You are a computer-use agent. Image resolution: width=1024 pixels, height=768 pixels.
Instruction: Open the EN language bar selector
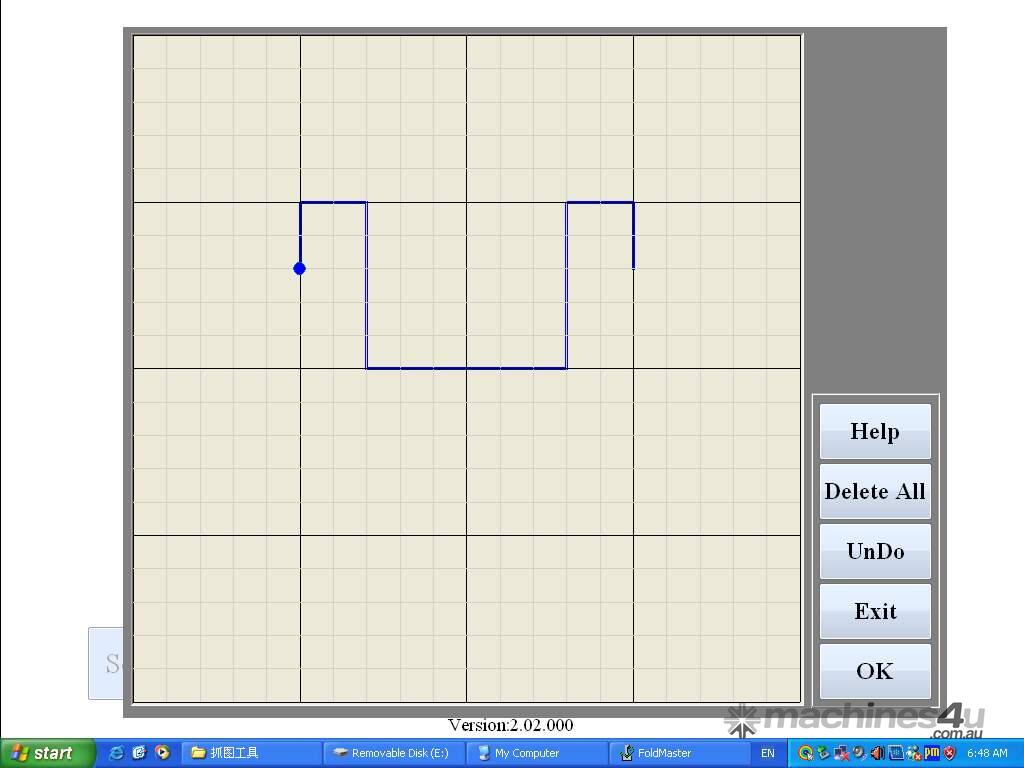pyautogui.click(x=768, y=753)
